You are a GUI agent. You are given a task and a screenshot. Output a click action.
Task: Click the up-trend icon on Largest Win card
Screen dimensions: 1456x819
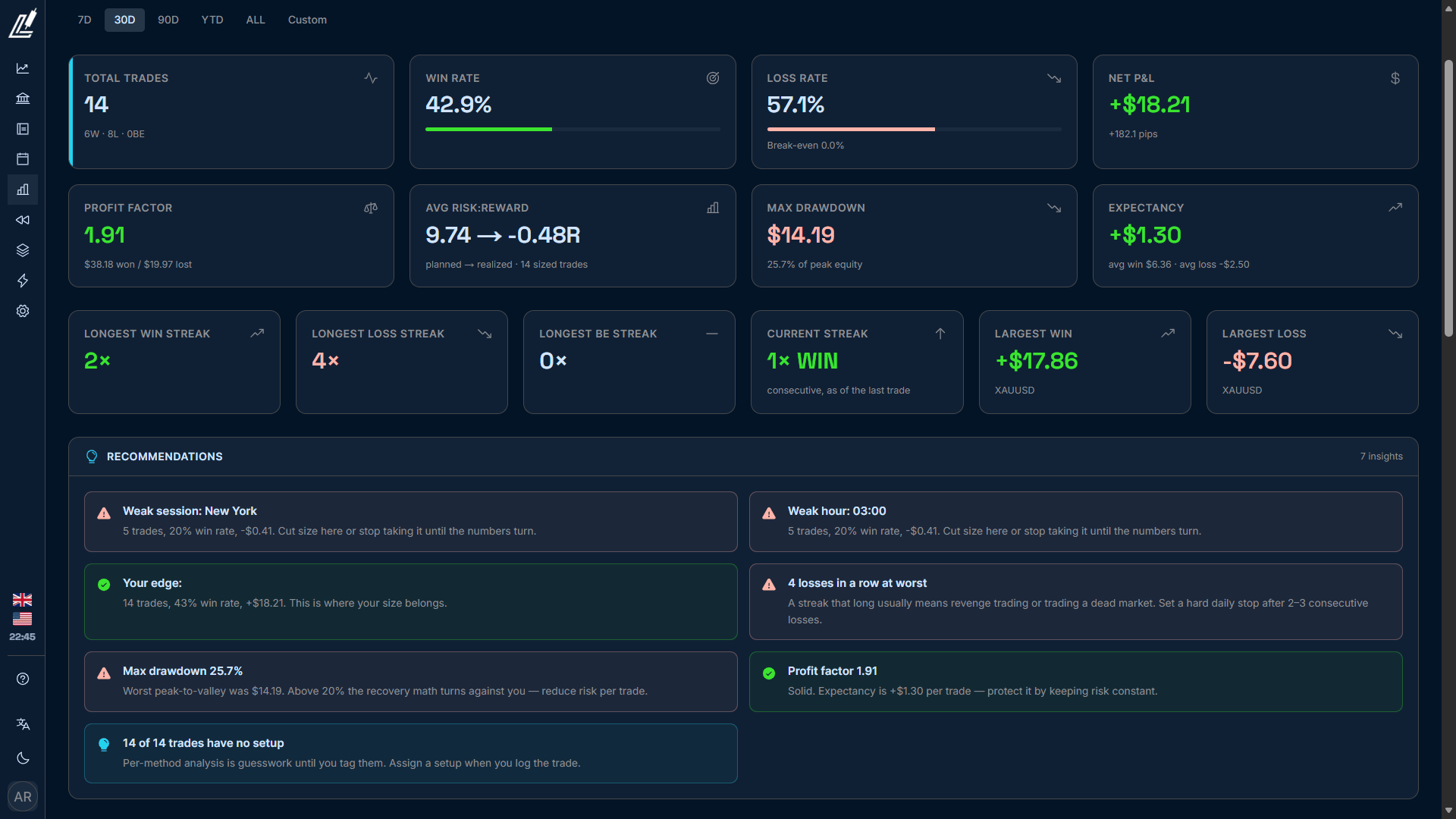point(1168,334)
